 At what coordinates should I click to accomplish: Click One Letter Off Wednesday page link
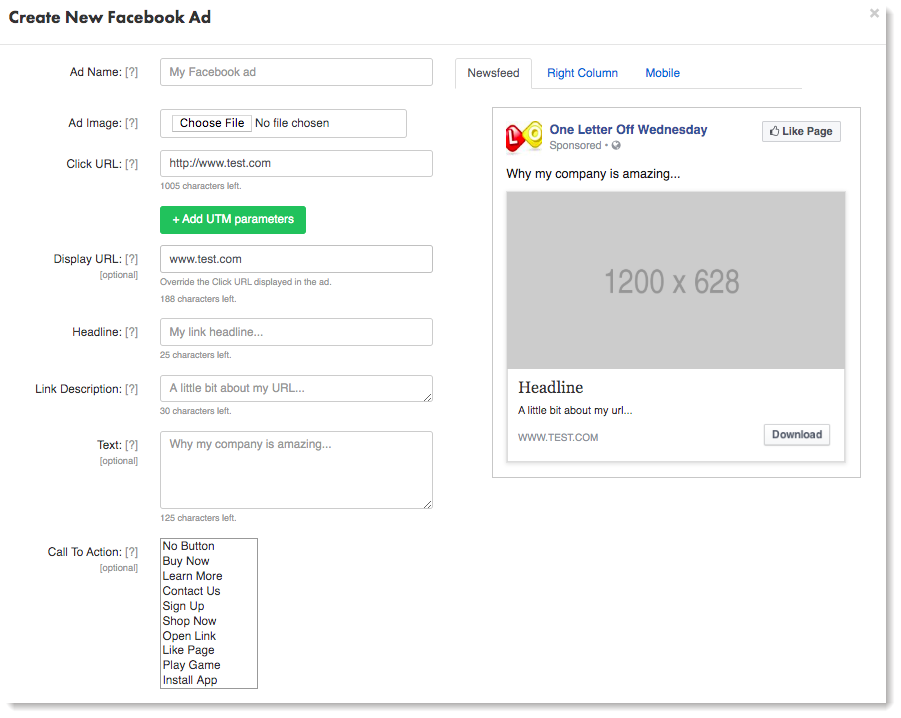[628, 130]
